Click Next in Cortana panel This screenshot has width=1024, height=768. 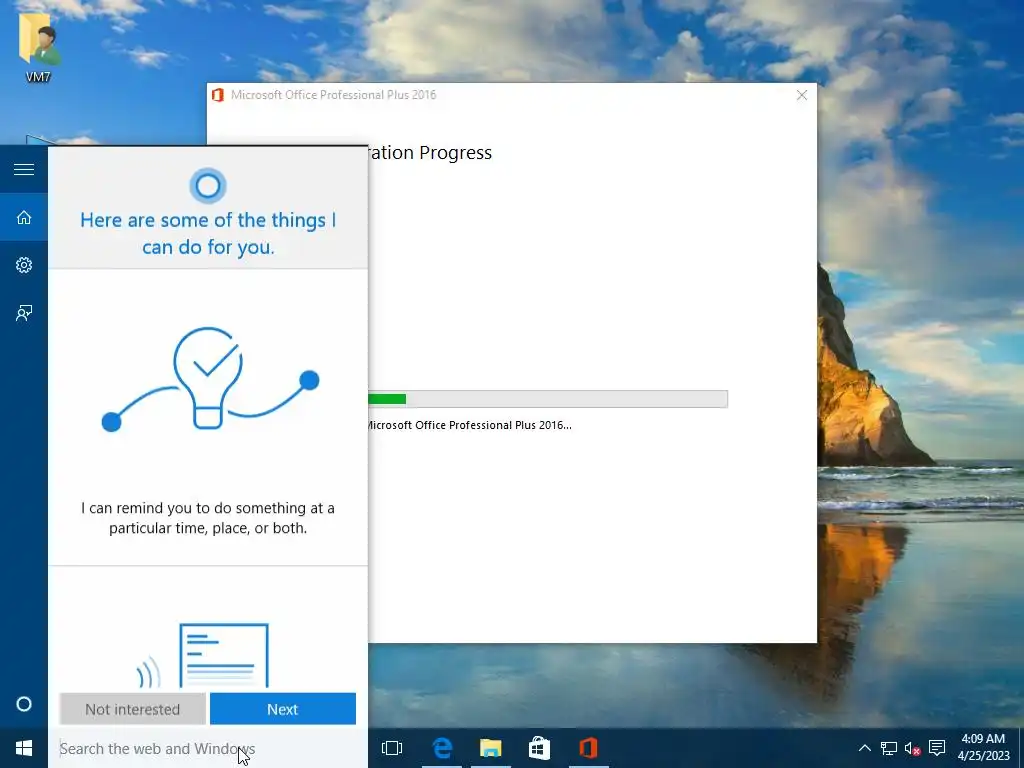pyautogui.click(x=283, y=709)
